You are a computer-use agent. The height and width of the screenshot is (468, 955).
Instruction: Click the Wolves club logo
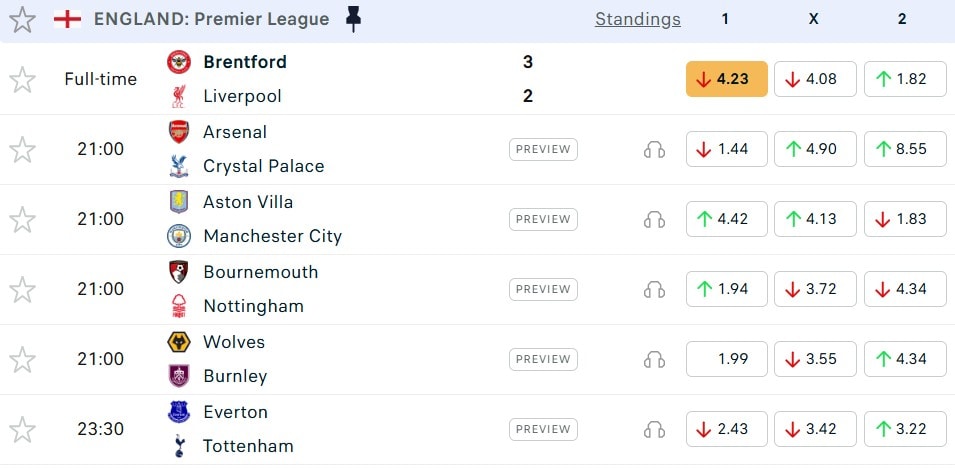179,342
